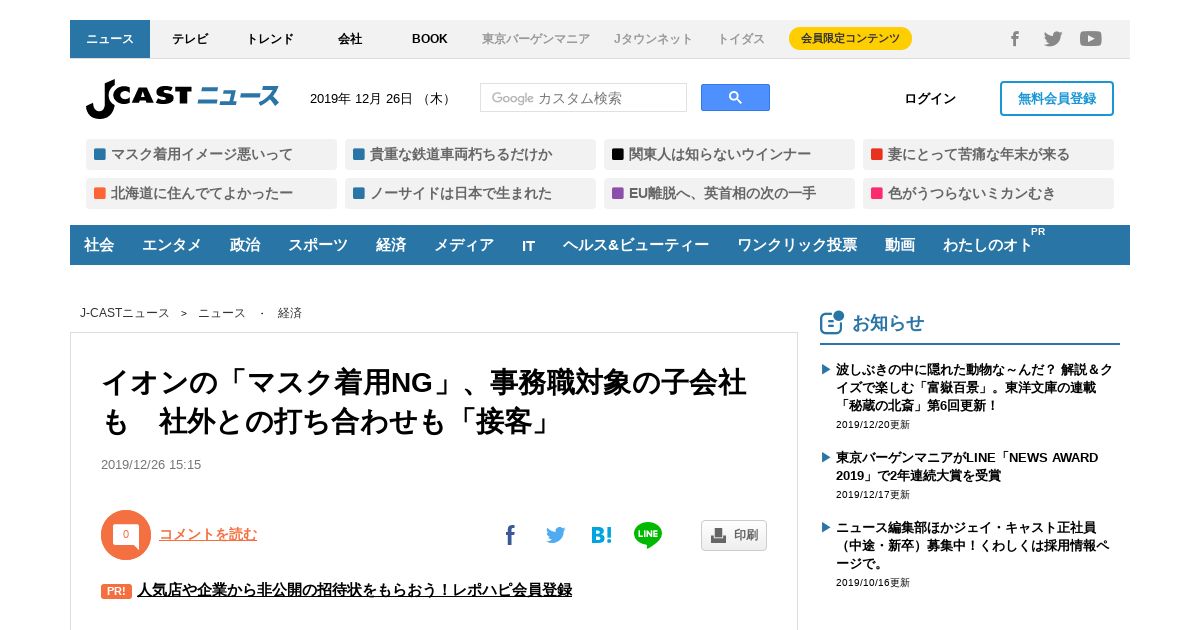Open the 動画 menu item
This screenshot has width=1200, height=630.
900,245
